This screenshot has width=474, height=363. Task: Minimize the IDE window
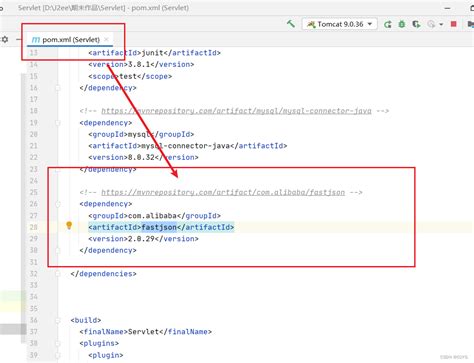pos(447,7)
